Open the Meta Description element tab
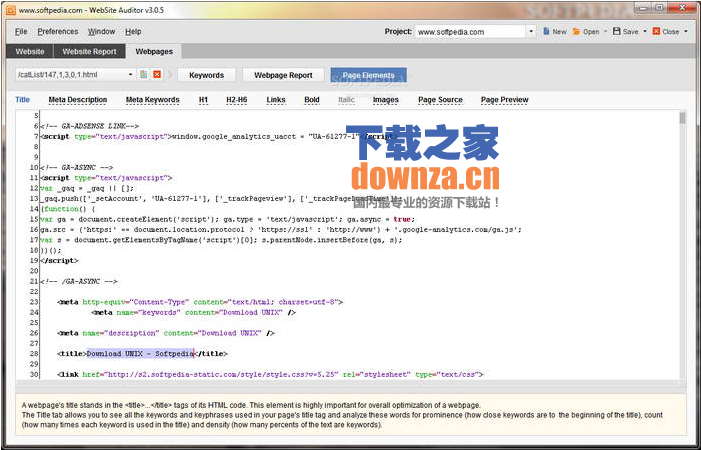 point(78,100)
